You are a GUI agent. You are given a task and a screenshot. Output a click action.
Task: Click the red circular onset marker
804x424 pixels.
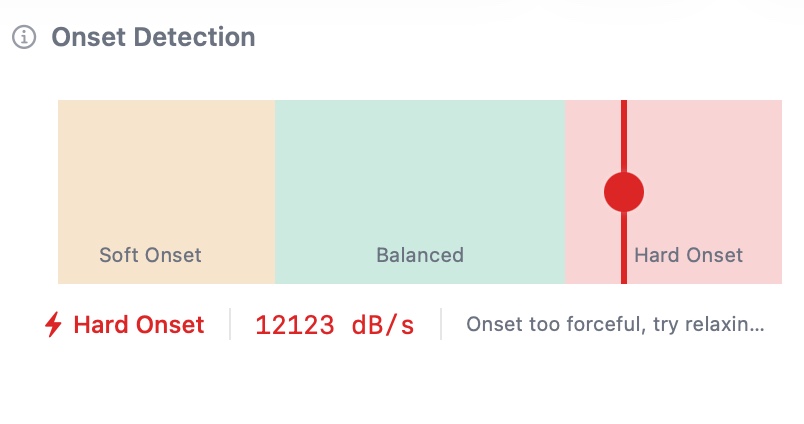pos(624,191)
